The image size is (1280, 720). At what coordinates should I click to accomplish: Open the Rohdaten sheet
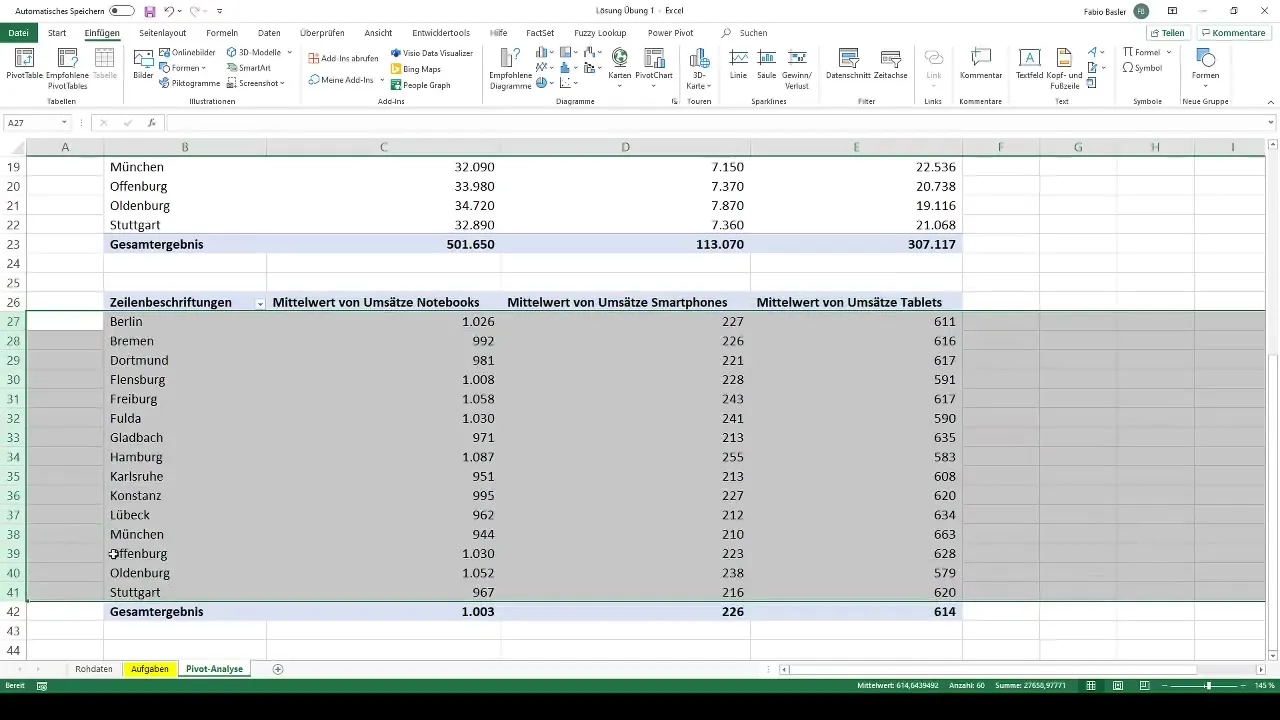click(93, 669)
